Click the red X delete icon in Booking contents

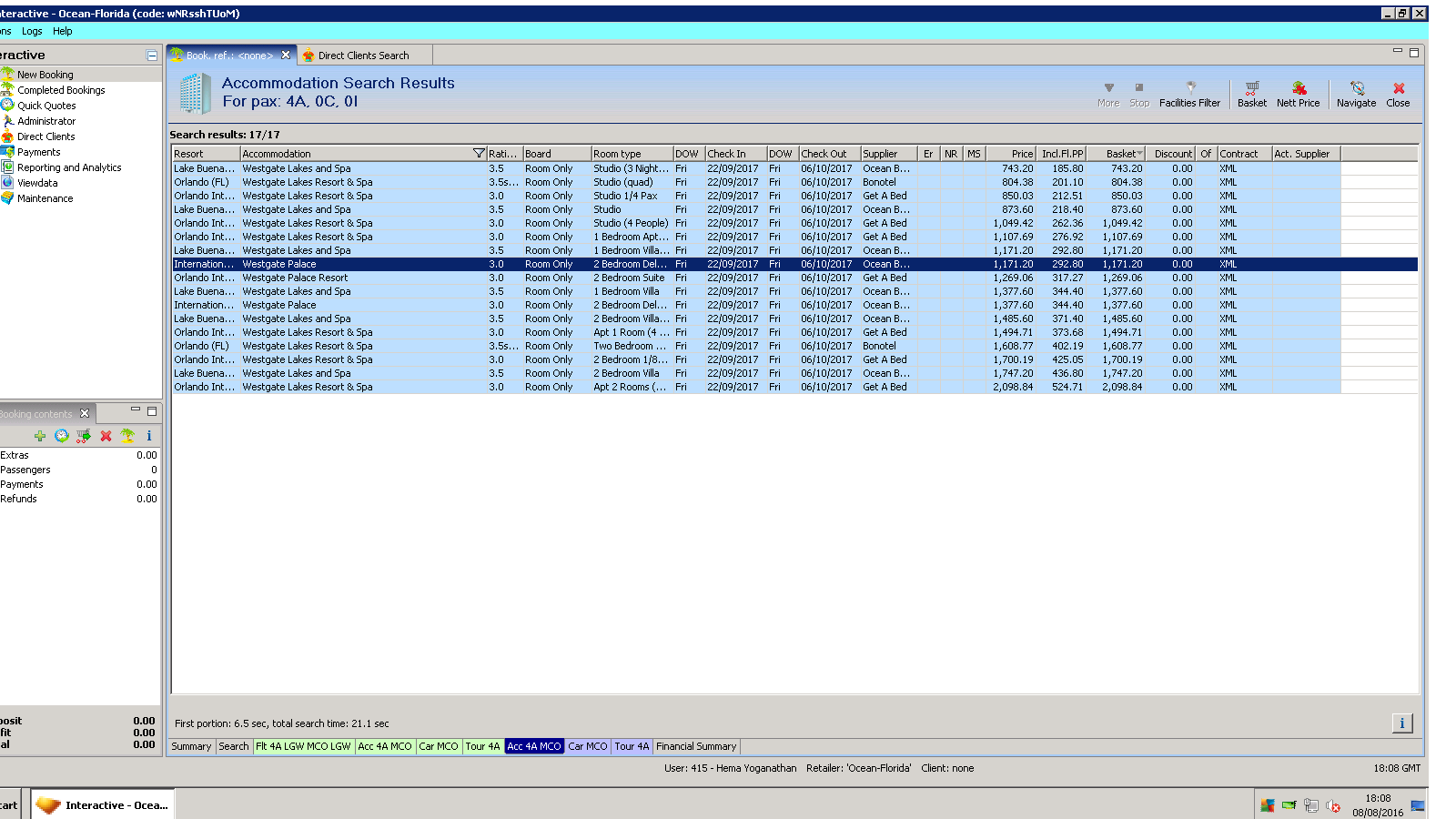[x=106, y=436]
